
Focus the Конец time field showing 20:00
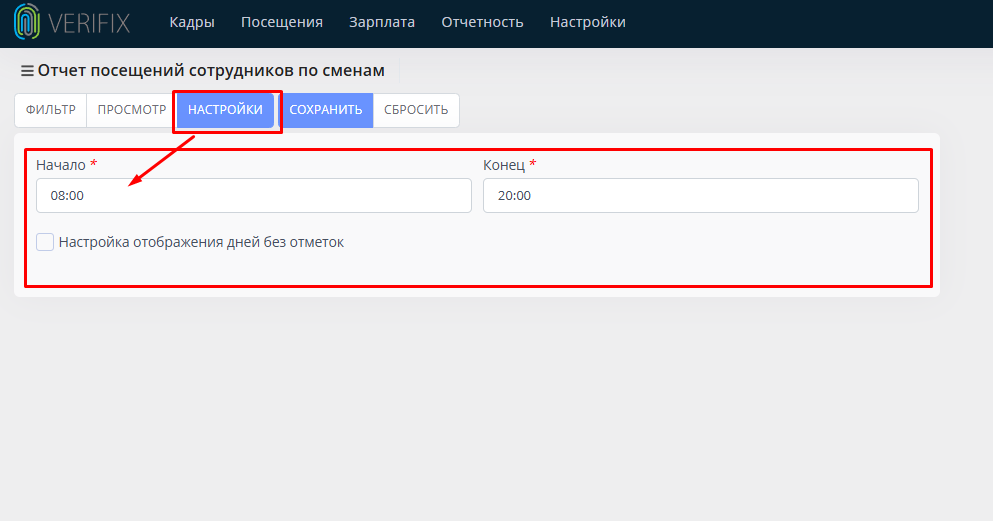coord(701,195)
